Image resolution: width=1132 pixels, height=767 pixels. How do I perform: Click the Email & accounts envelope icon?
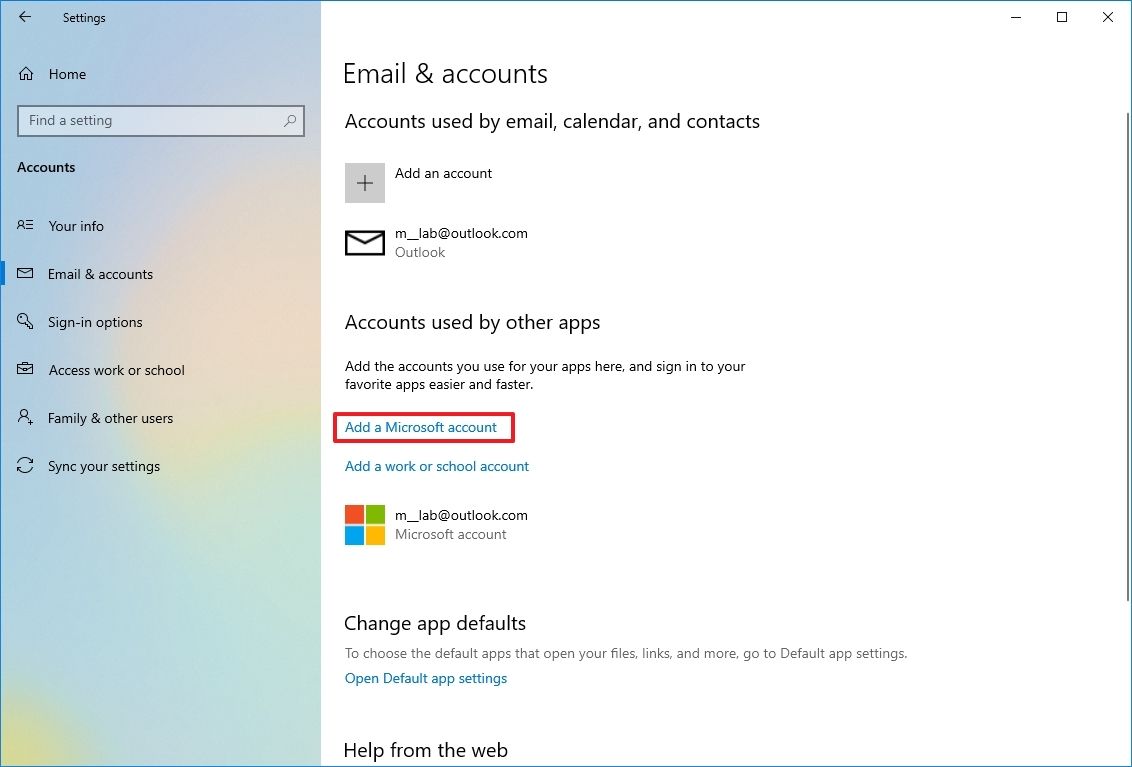pyautogui.click(x=24, y=274)
